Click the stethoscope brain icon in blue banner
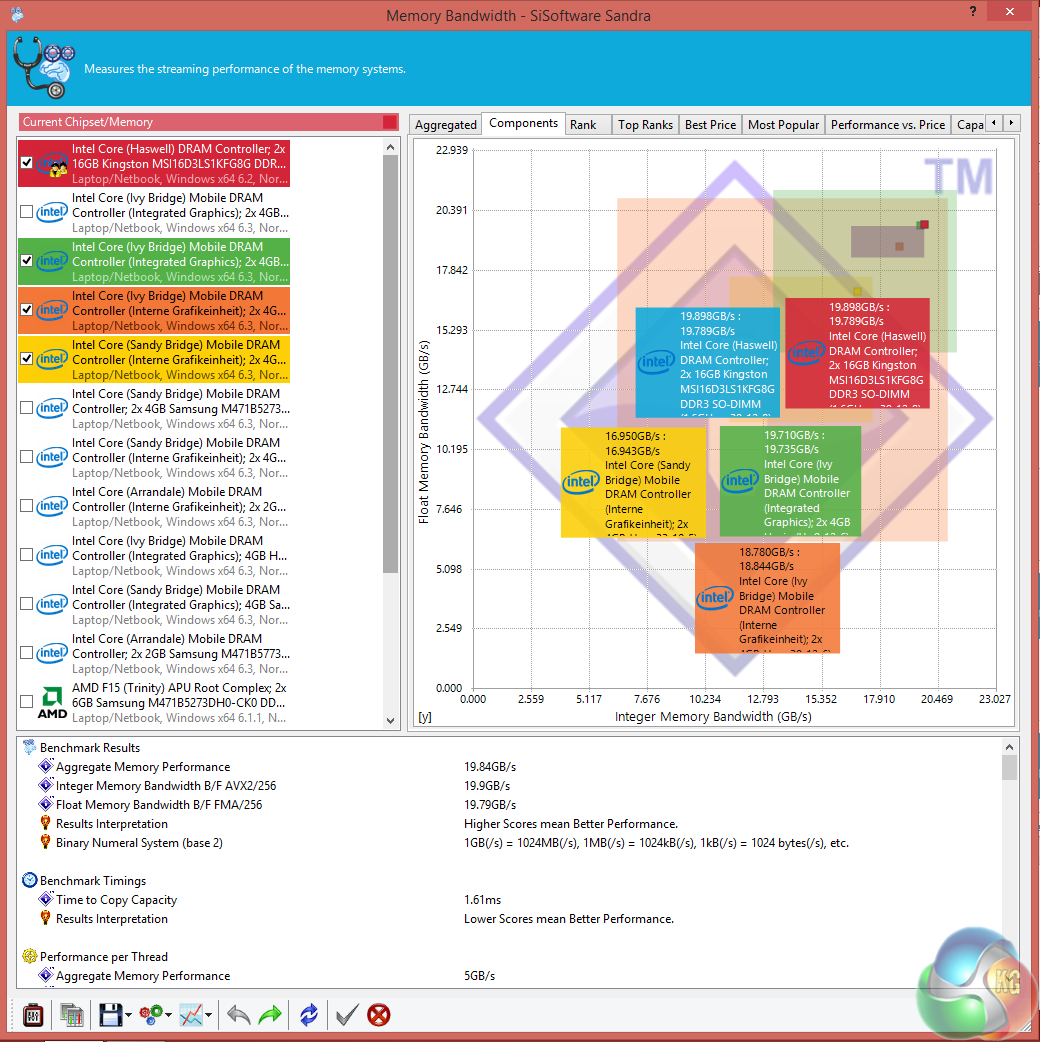1040x1042 pixels. [44, 68]
